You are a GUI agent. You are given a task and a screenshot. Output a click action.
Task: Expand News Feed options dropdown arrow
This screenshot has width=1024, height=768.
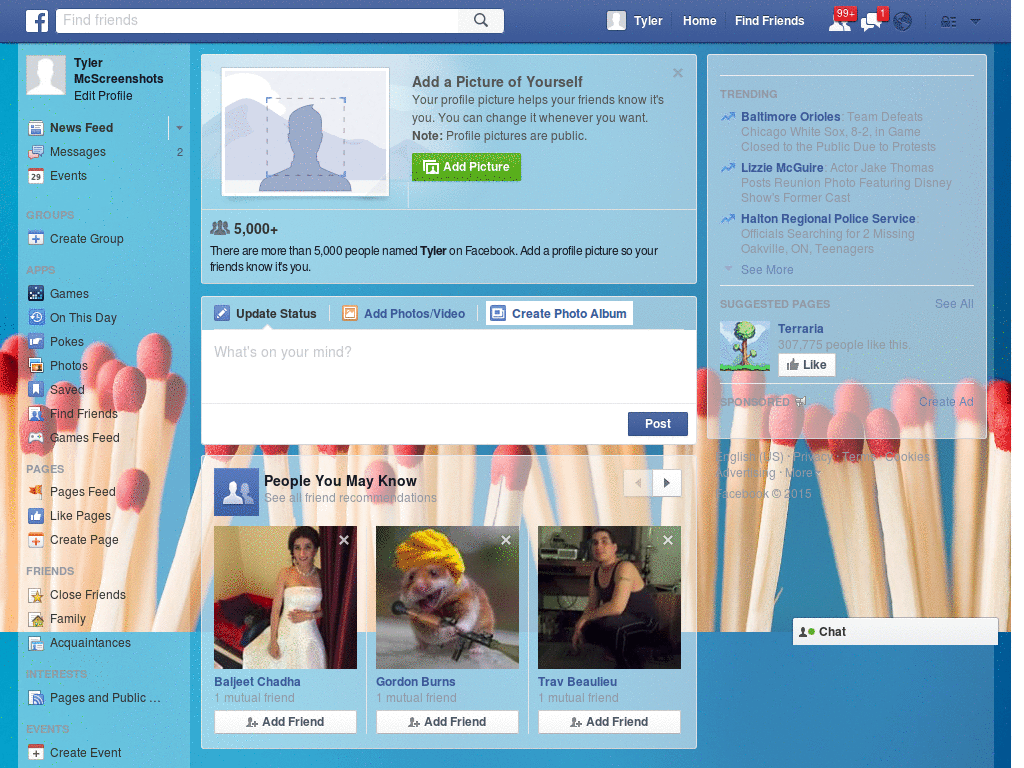point(179,128)
